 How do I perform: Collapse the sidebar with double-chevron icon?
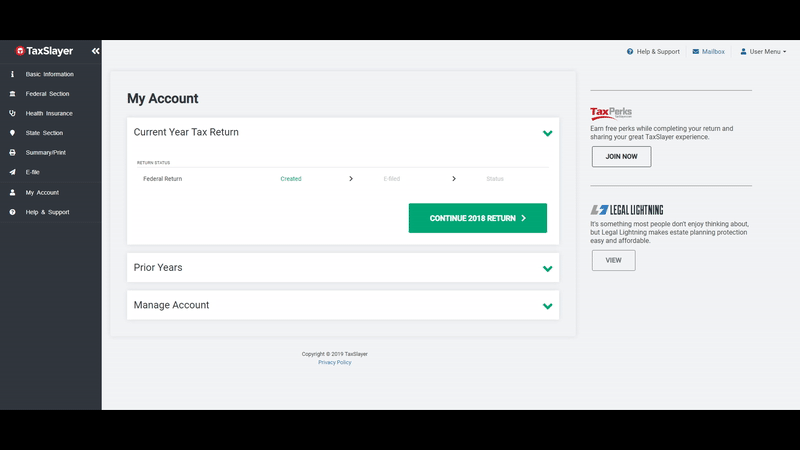[95, 51]
